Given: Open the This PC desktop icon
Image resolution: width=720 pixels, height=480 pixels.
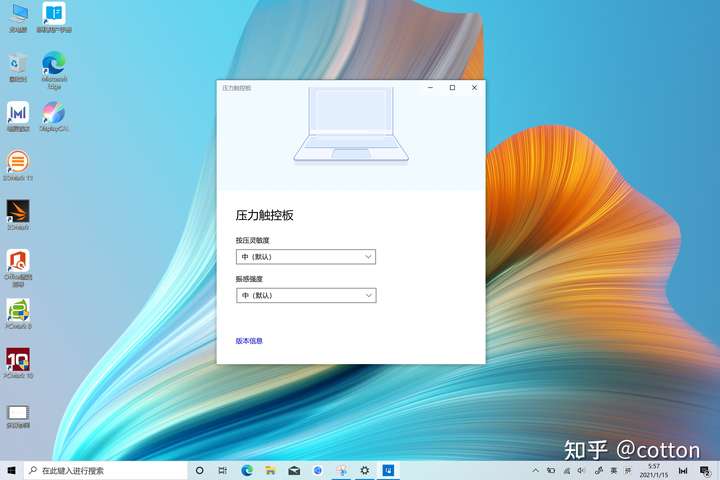Looking at the screenshot, I should point(19,17).
